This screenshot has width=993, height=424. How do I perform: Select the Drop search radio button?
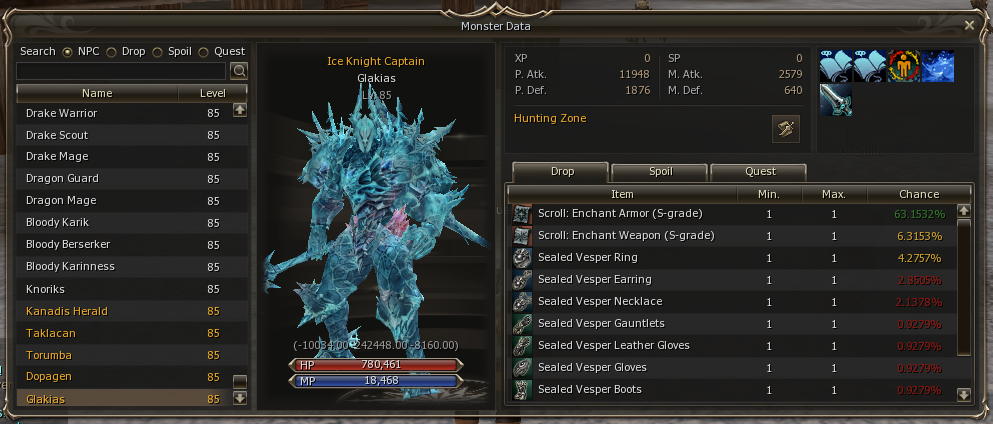click(x=111, y=52)
